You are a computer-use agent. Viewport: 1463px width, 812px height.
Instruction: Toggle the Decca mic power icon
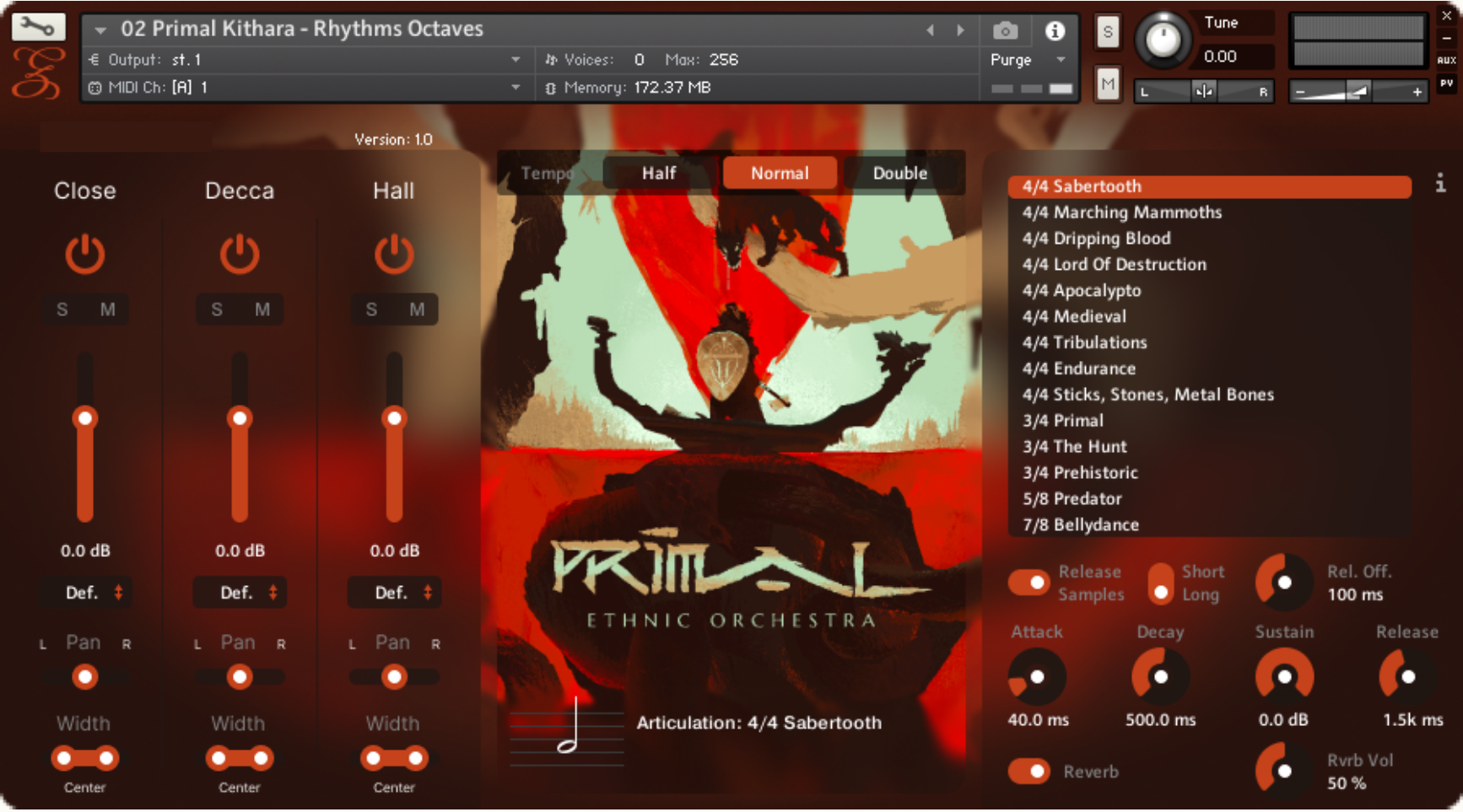(x=240, y=254)
